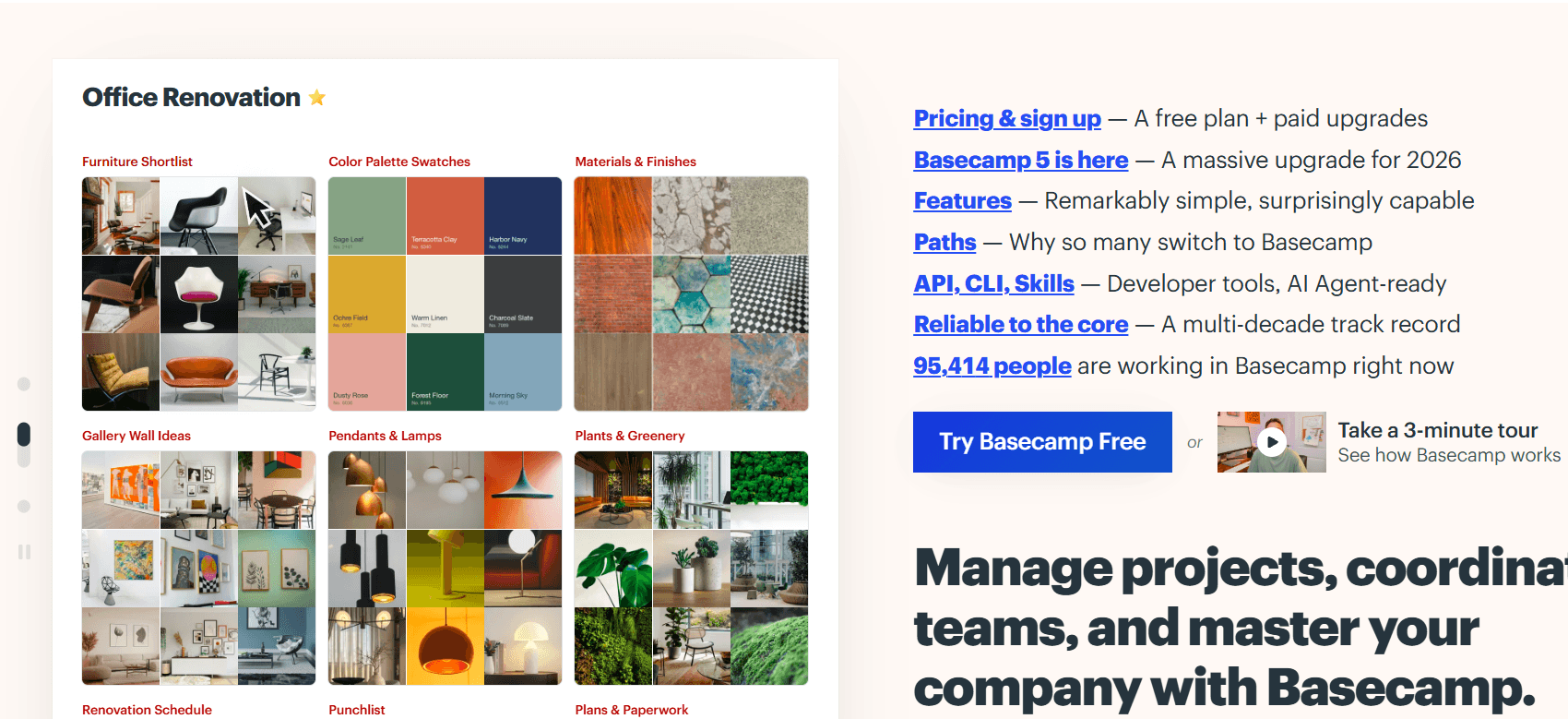
Task: Click the Ochre Field yellow swatch
Action: (x=367, y=294)
